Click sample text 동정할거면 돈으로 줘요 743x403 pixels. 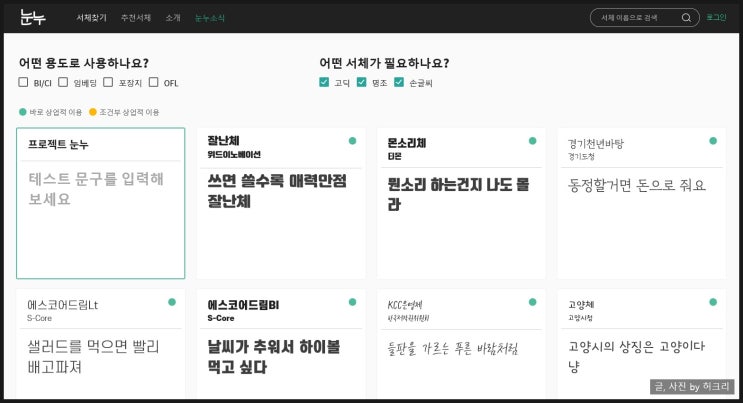click(637, 185)
